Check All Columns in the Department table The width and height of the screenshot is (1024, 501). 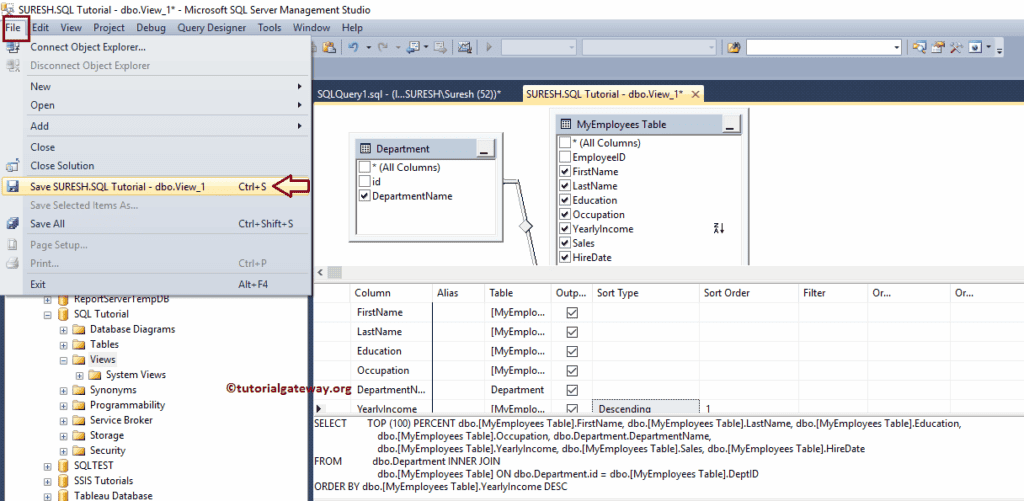pos(364,167)
